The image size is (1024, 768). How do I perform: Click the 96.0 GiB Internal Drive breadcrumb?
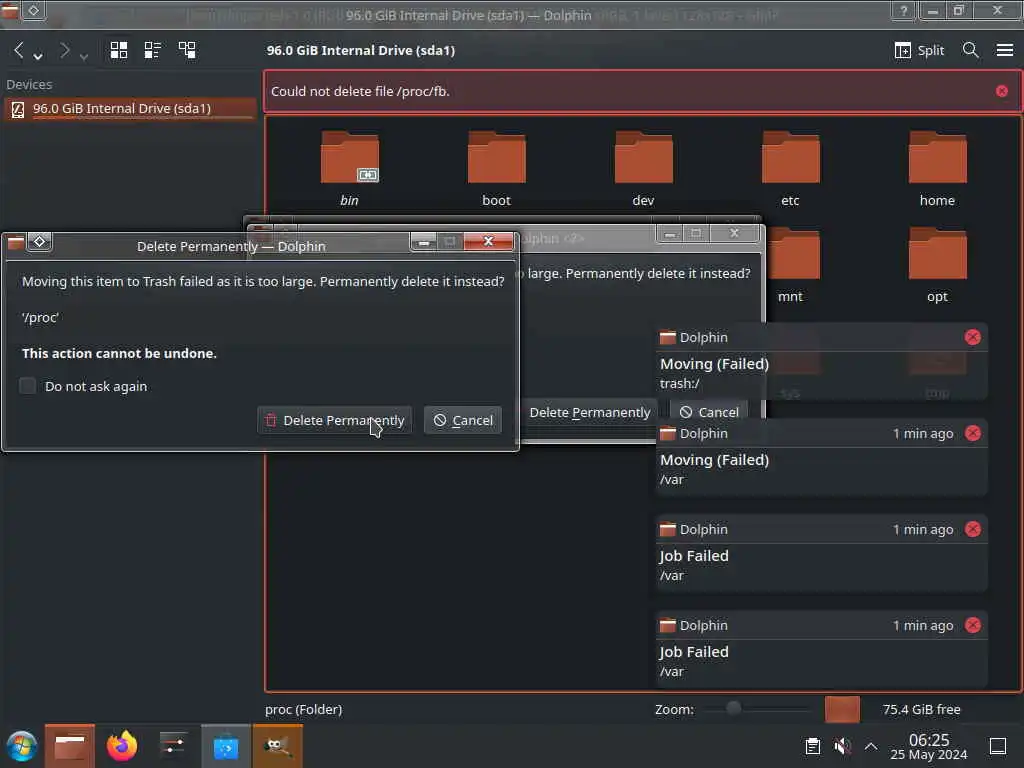[x=360, y=50]
